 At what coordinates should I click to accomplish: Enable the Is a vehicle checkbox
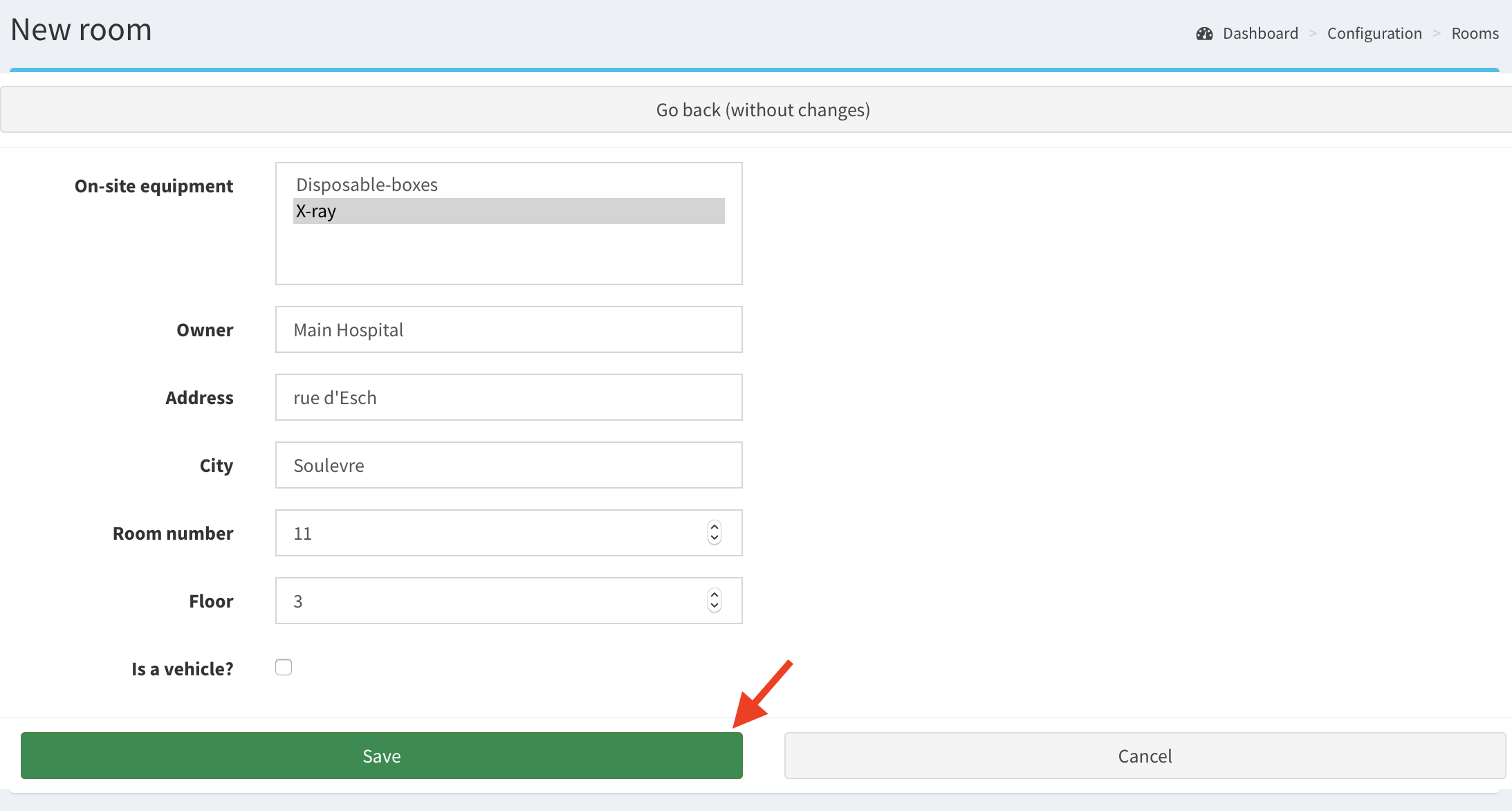(x=284, y=667)
